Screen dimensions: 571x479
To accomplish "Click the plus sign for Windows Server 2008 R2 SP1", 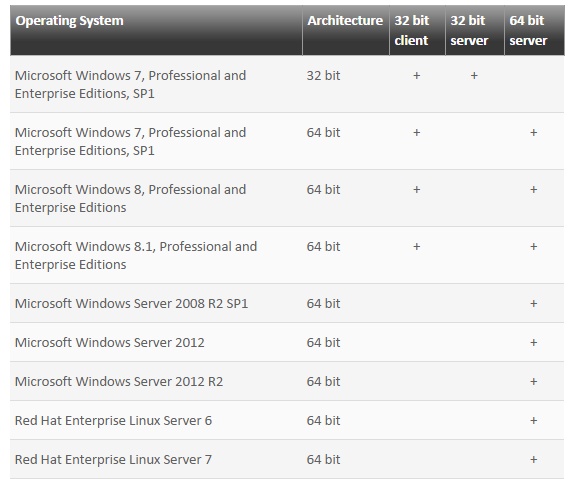I will tap(533, 303).
